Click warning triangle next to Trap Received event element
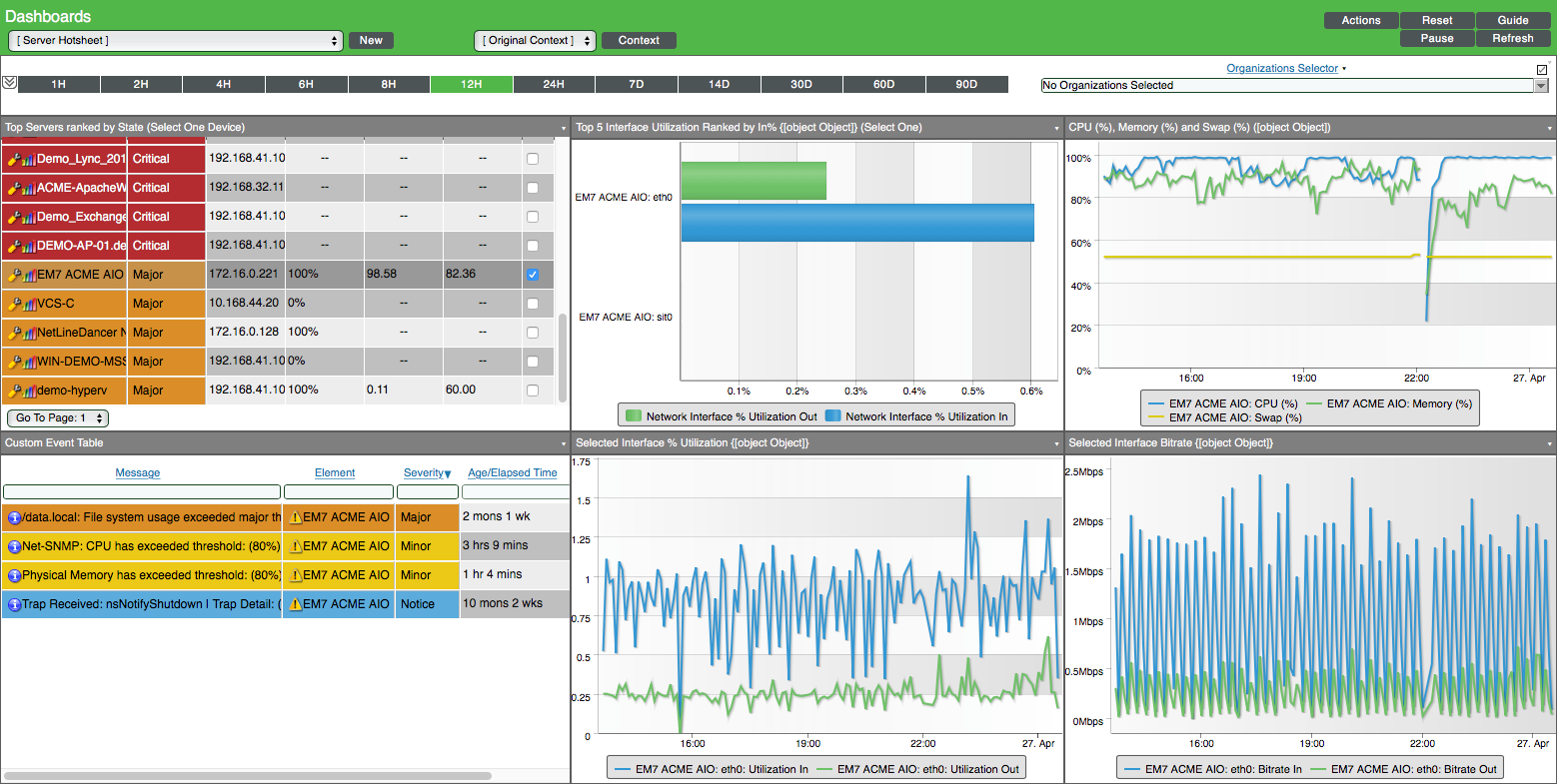 (296, 603)
